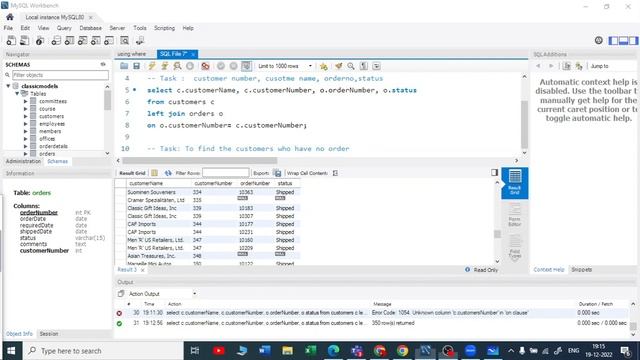This screenshot has width=640, height=360.
Task: Toggle wrap cell content
Action: (x=335, y=173)
